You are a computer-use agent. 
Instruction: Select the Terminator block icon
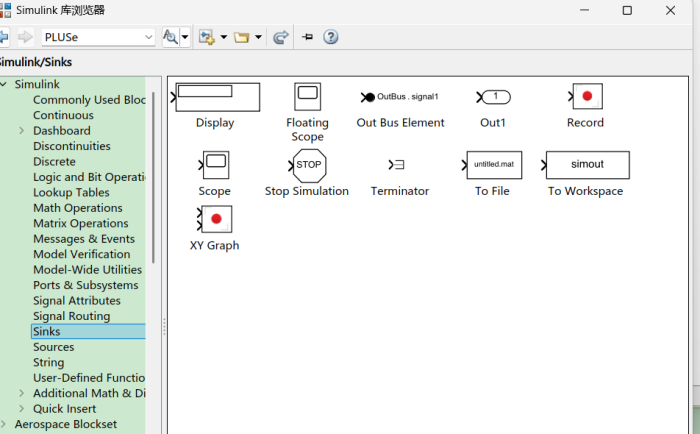pos(396,165)
